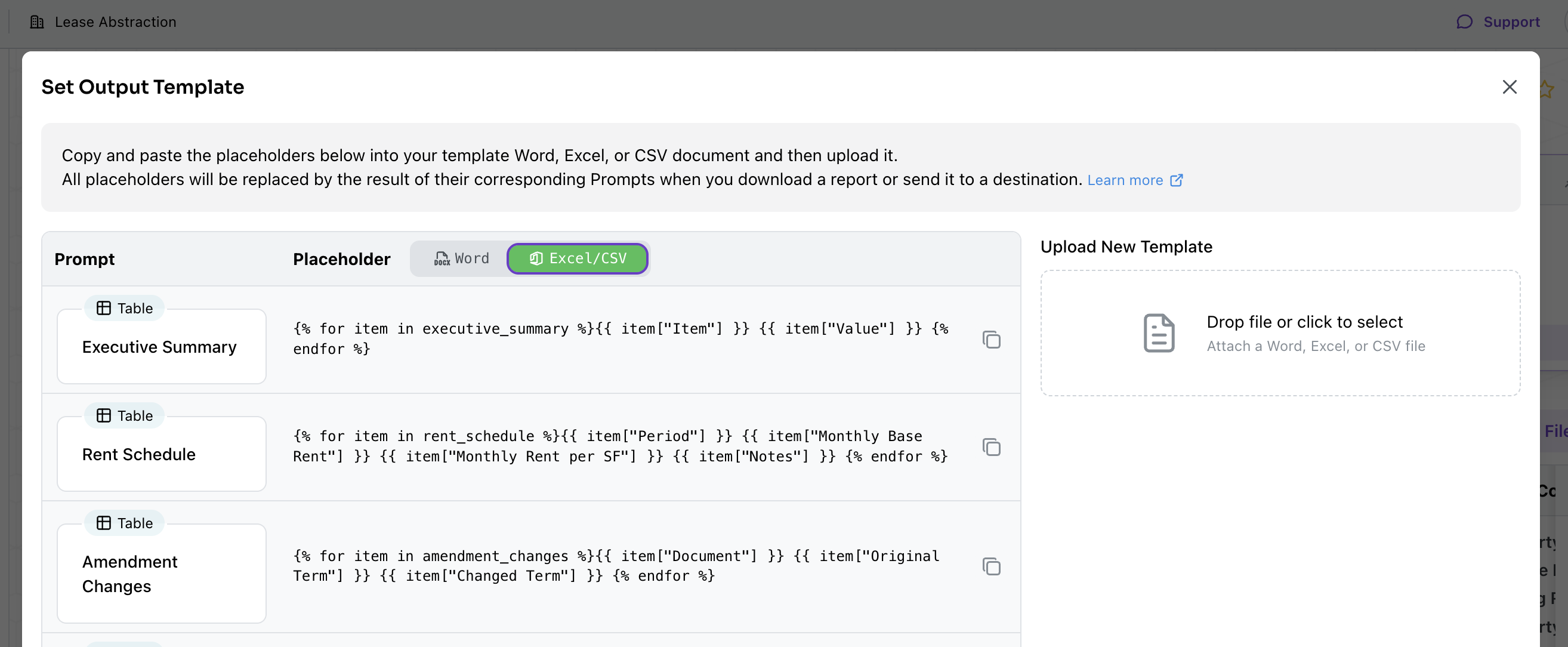Click the Drop file or click to select area
The width and height of the screenshot is (1568, 647).
(1304, 322)
